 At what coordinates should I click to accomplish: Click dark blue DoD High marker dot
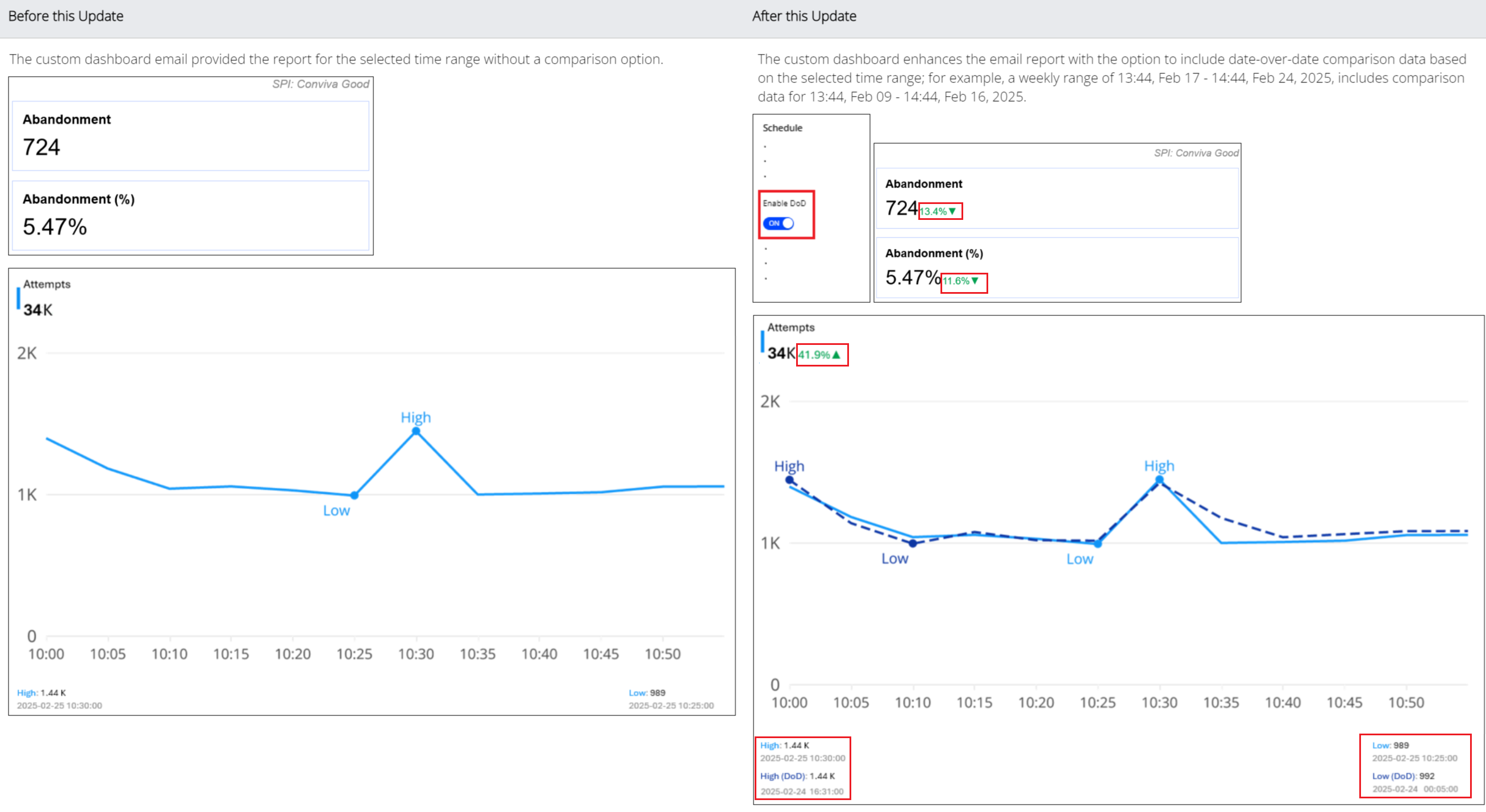point(789,479)
